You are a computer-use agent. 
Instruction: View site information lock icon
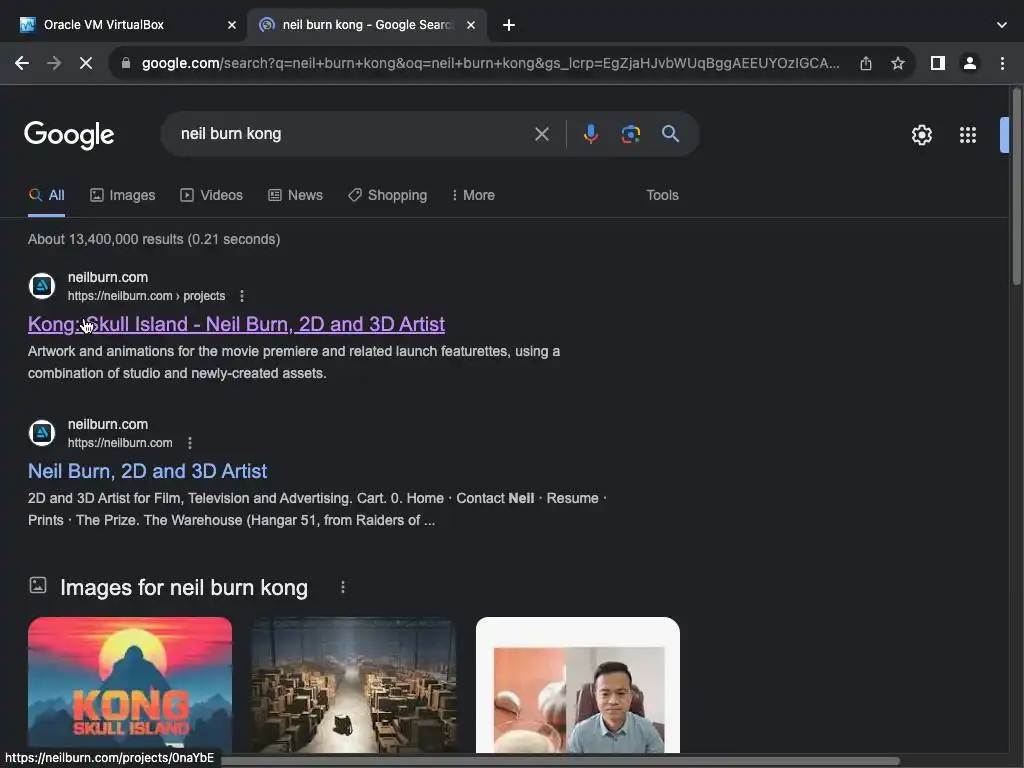(x=126, y=63)
